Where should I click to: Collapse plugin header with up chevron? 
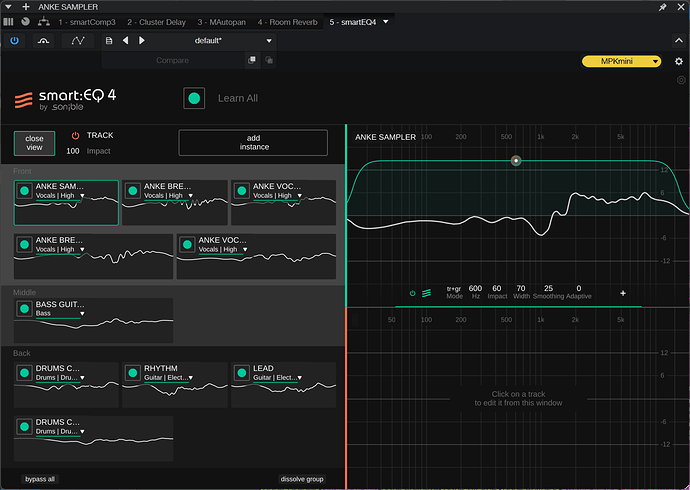coord(679,40)
